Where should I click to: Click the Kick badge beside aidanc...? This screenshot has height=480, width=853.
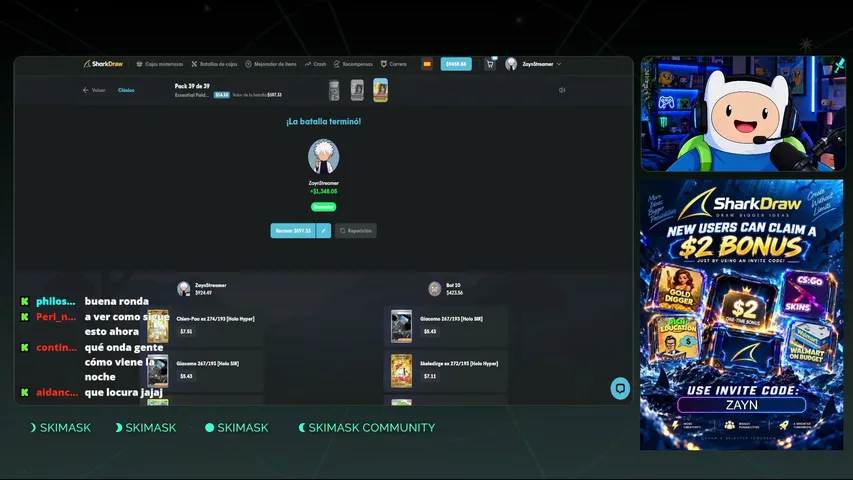24,392
